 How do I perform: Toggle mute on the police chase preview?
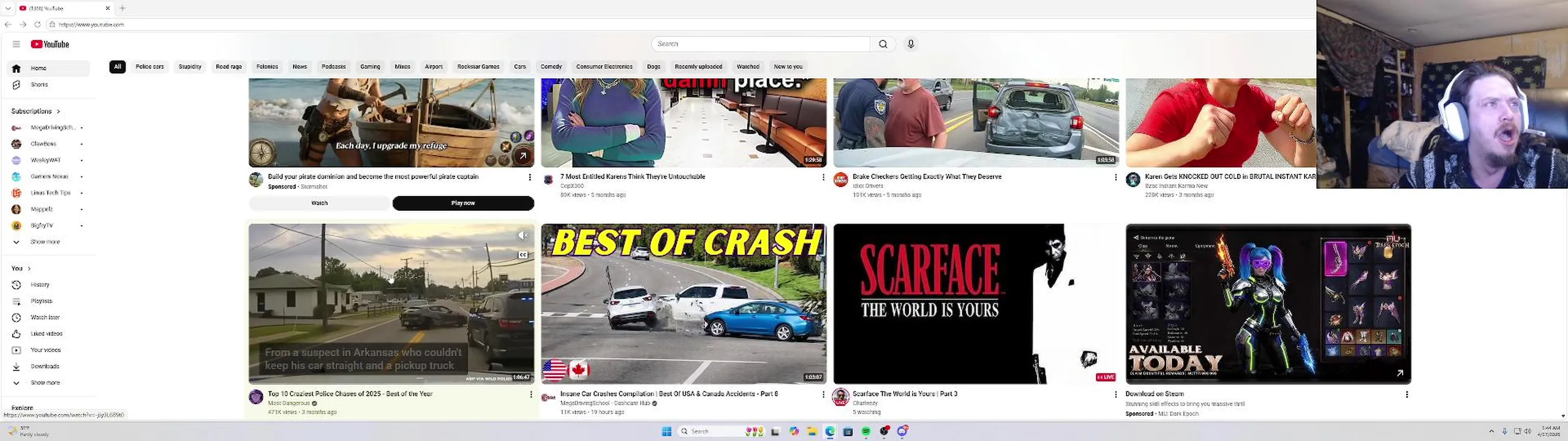(x=522, y=235)
